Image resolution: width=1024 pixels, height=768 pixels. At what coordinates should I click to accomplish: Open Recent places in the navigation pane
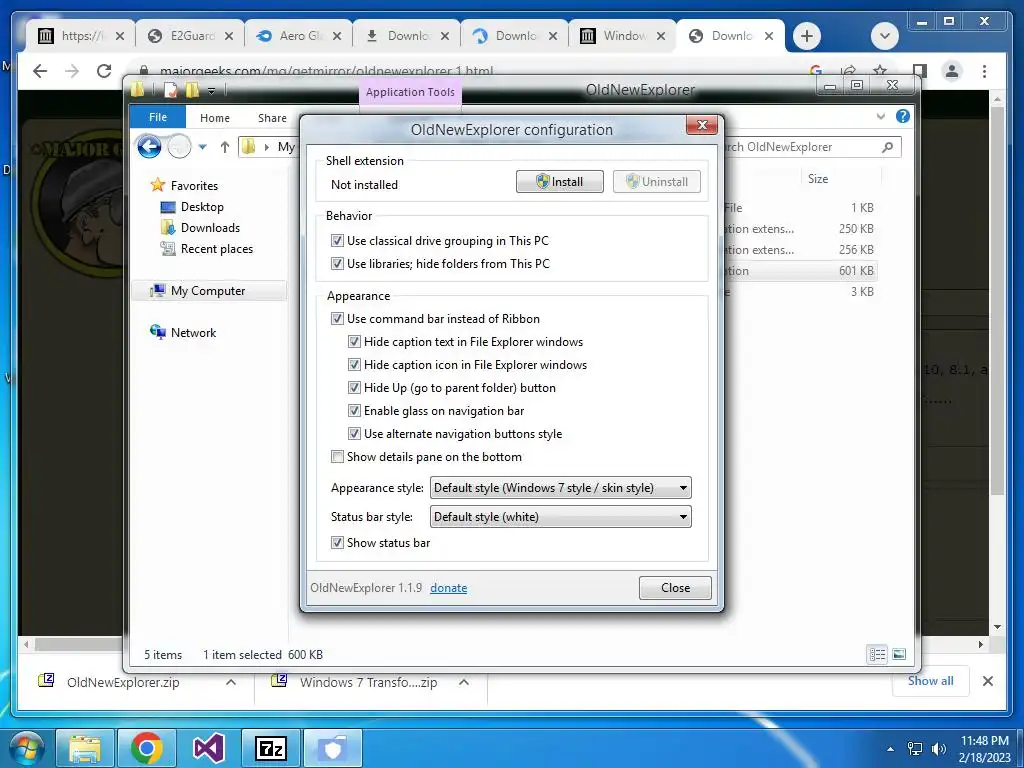206,249
